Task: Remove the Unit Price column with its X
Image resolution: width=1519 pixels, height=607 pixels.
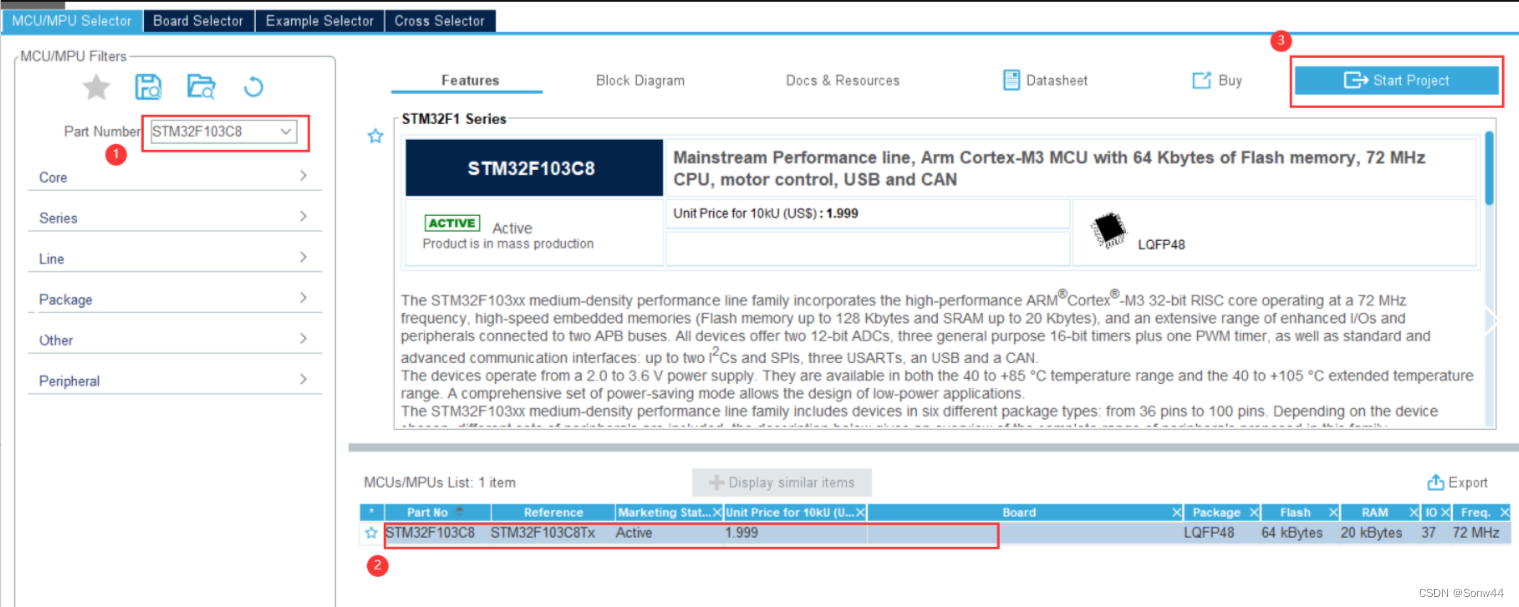Action: point(860,512)
